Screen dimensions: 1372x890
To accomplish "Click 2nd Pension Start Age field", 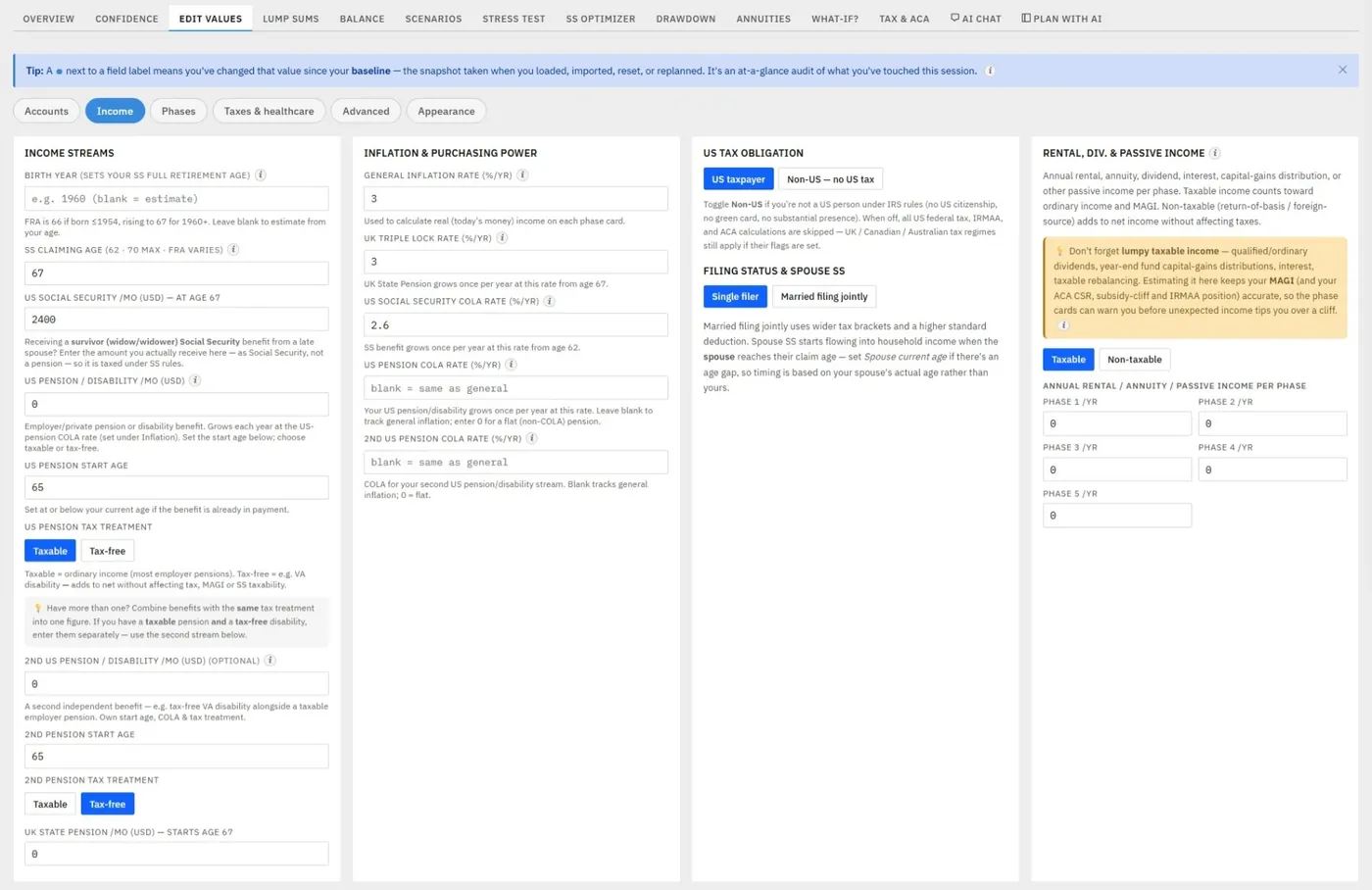I will [176, 757].
